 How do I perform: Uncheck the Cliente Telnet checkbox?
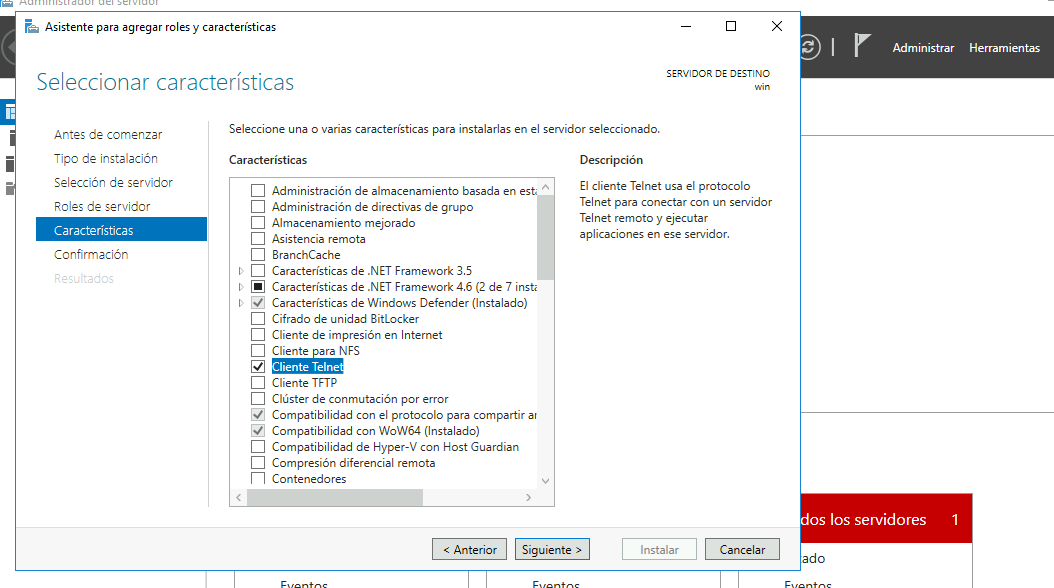(x=258, y=367)
